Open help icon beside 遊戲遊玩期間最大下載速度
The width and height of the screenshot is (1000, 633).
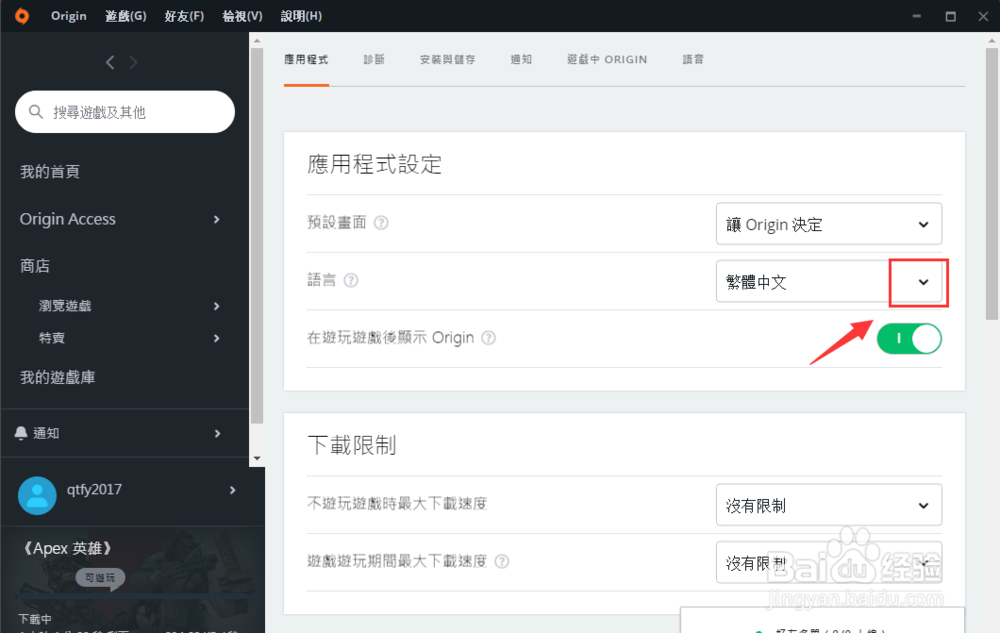(x=502, y=562)
